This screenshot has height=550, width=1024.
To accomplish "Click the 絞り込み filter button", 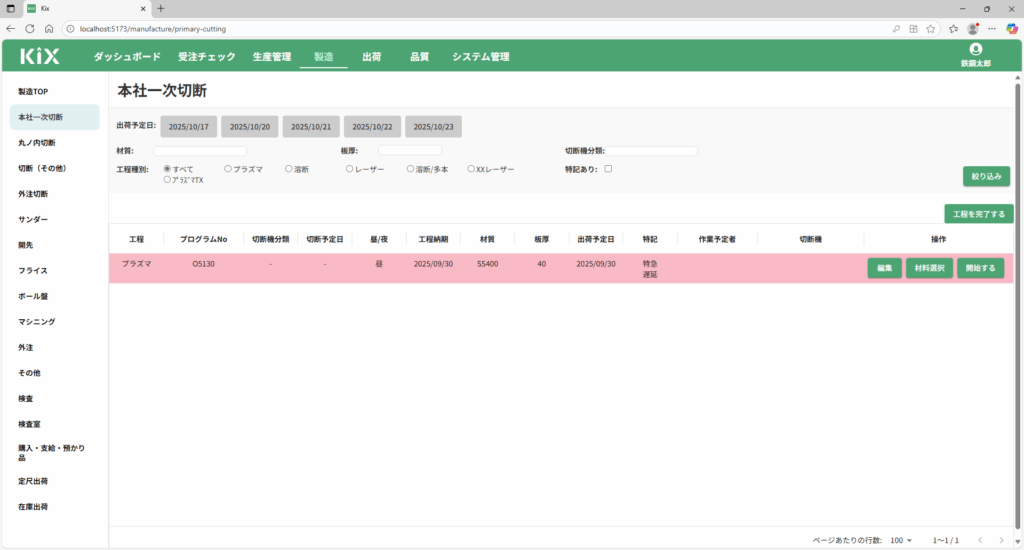I will tap(986, 176).
